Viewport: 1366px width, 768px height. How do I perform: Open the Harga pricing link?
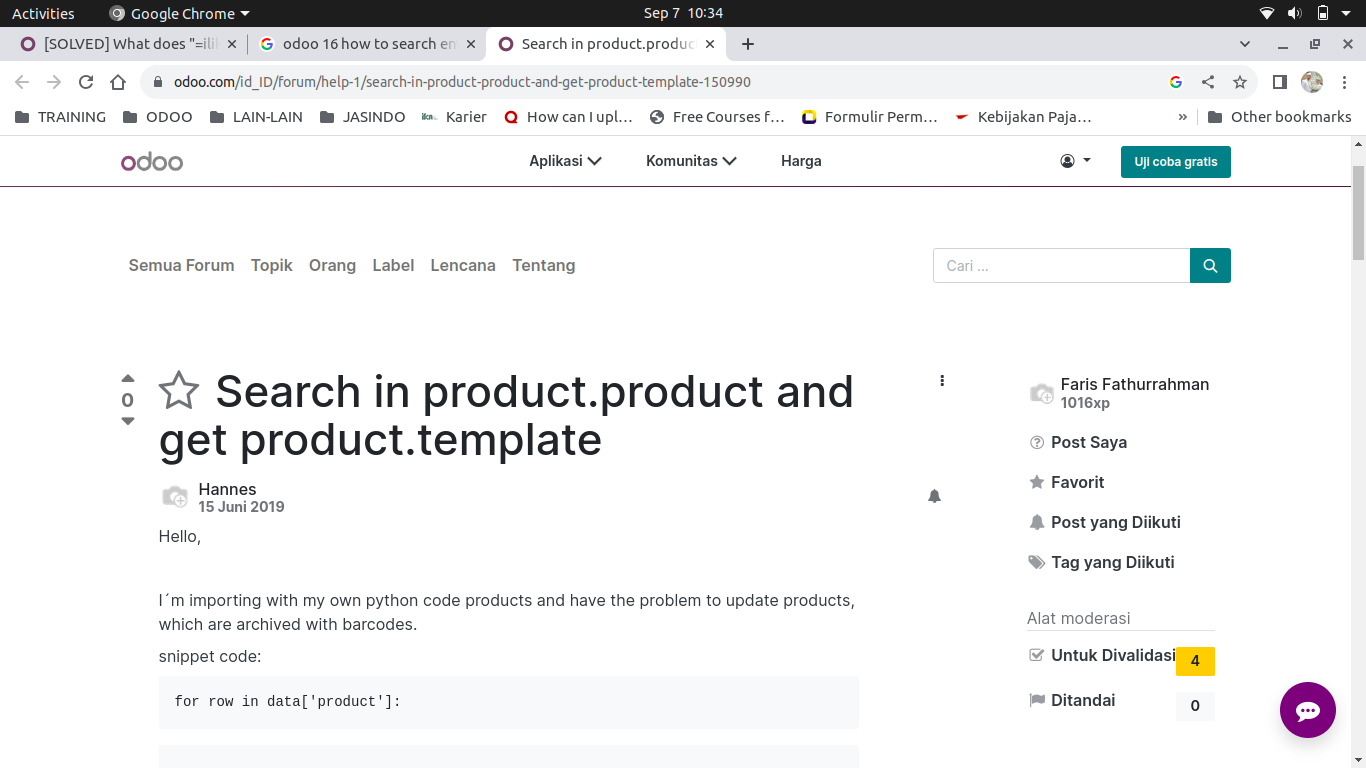click(x=801, y=161)
